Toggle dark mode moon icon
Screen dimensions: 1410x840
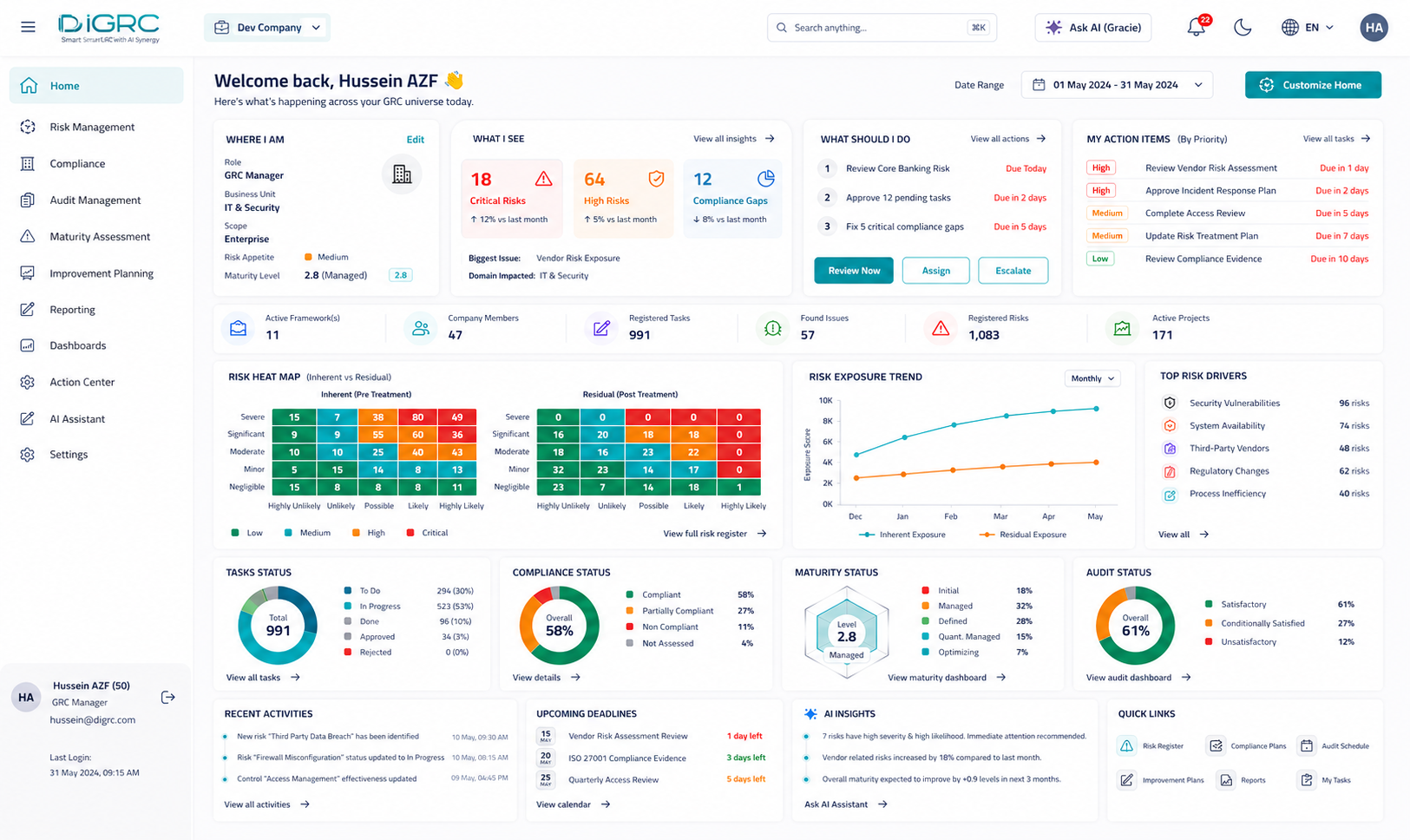[1243, 28]
